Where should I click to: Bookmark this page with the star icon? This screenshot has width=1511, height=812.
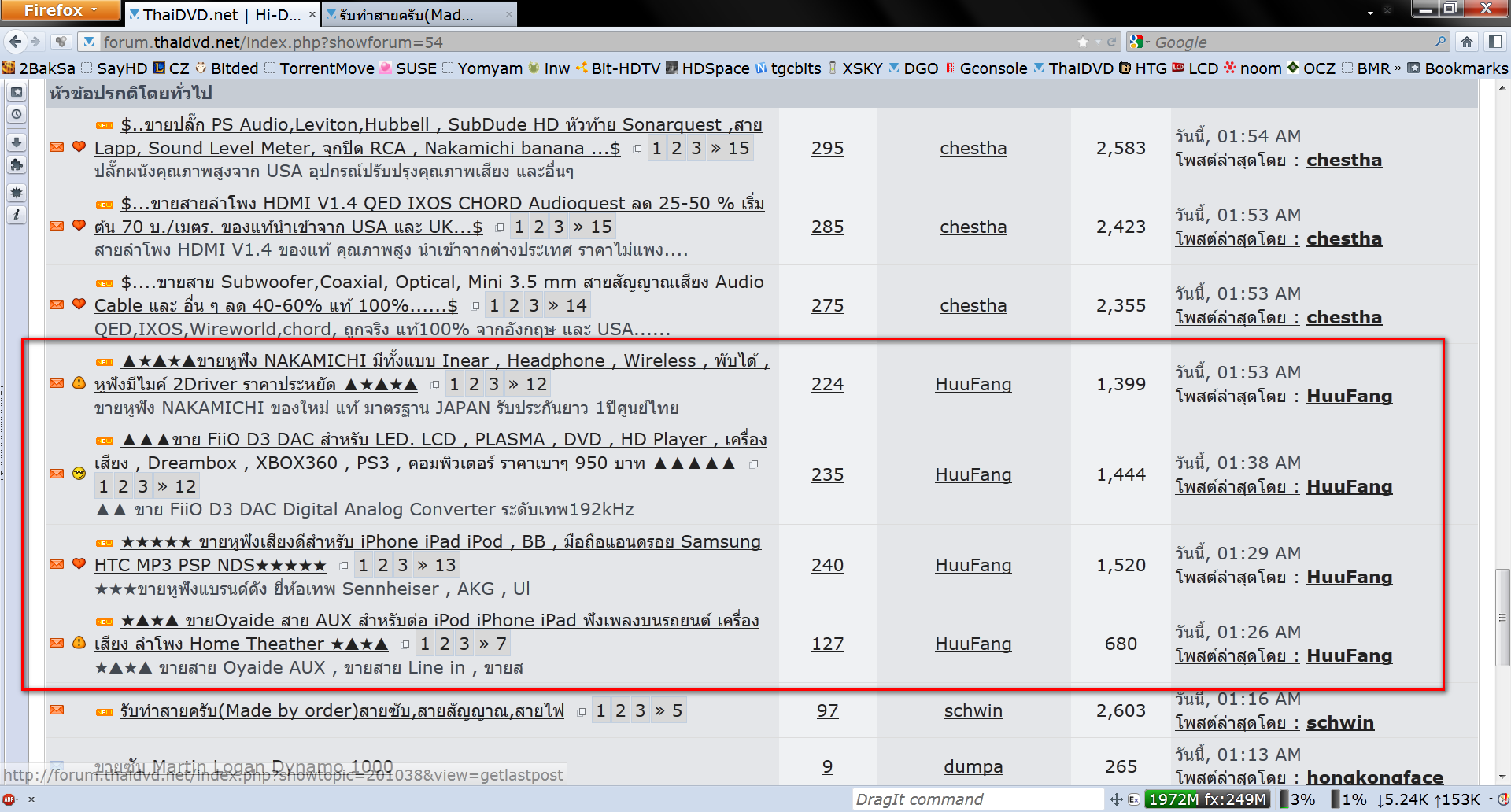(1083, 42)
